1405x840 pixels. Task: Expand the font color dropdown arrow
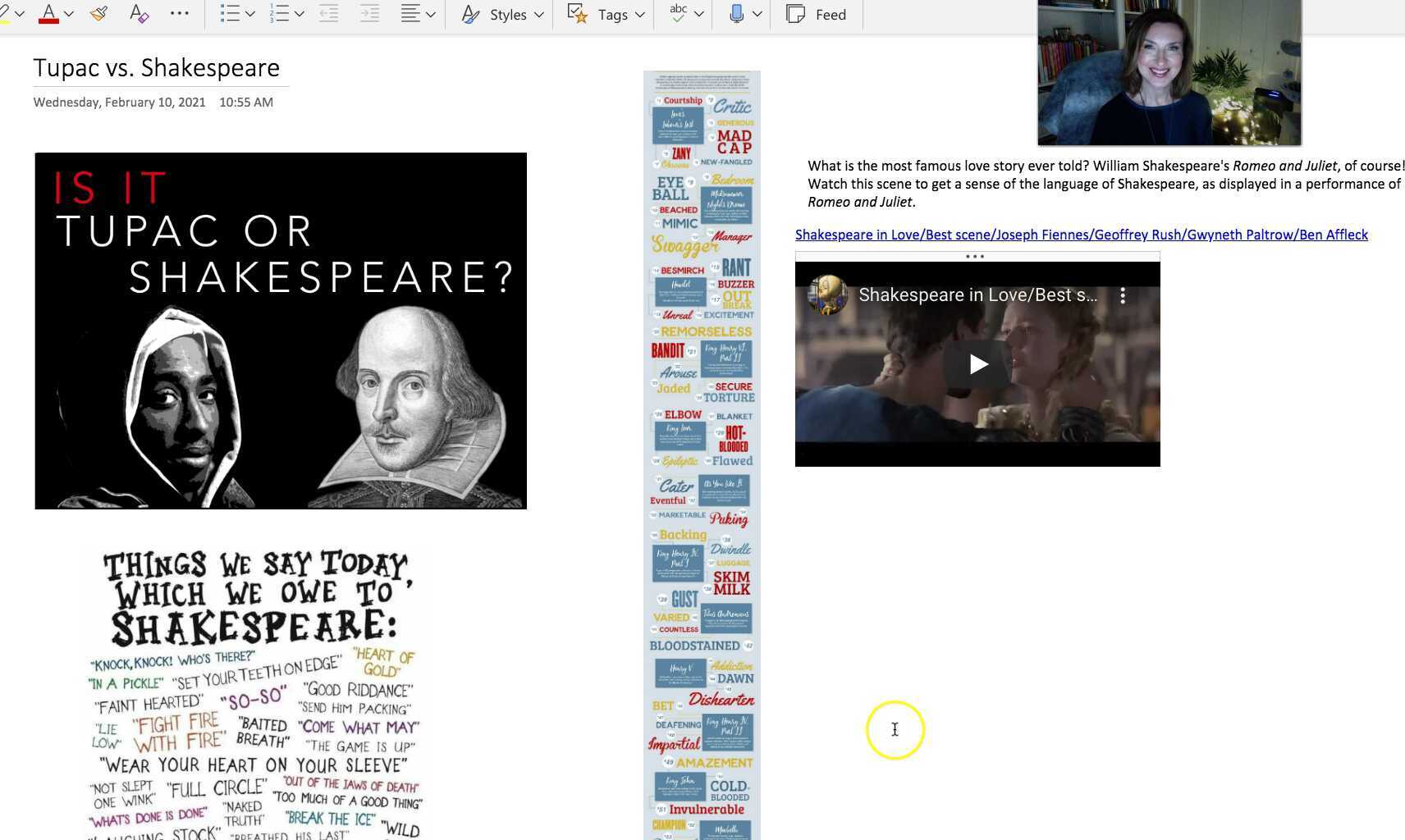tap(70, 14)
